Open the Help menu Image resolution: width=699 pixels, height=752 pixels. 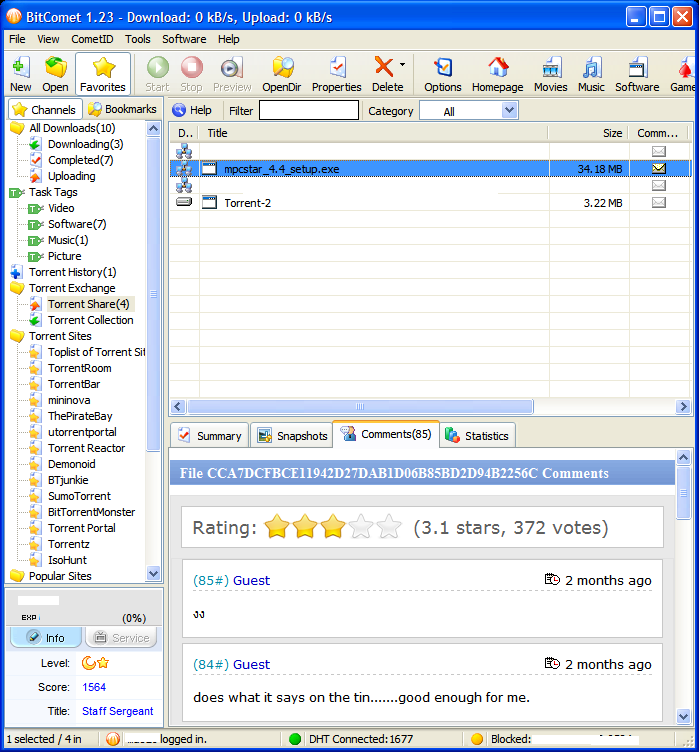coord(228,39)
